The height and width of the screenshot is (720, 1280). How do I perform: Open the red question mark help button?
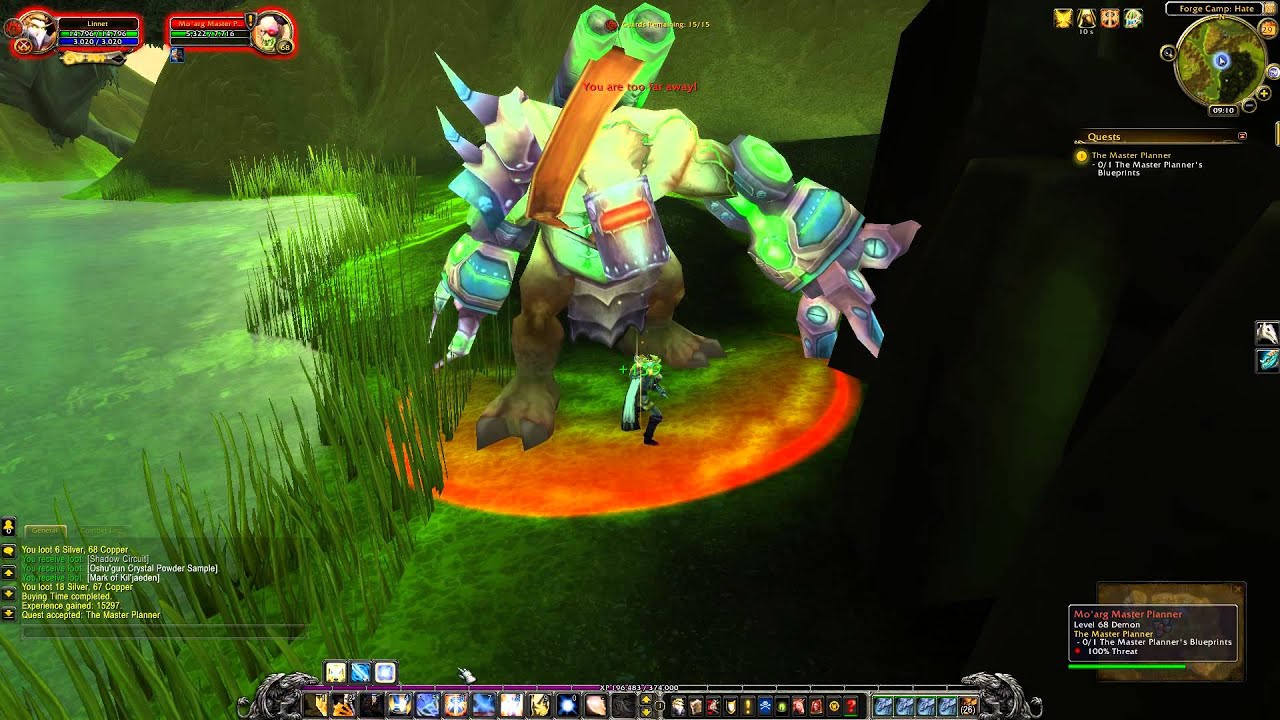point(851,706)
